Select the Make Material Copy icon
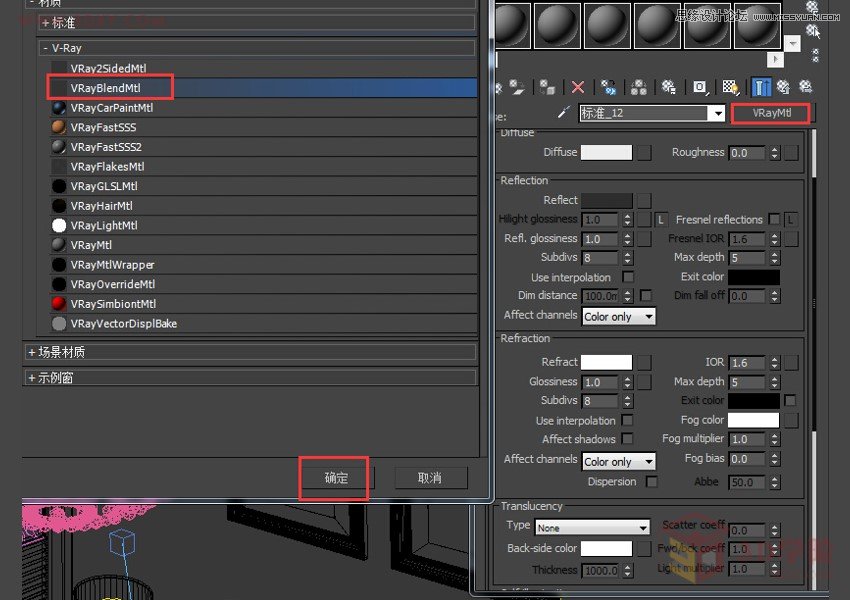 click(x=609, y=86)
